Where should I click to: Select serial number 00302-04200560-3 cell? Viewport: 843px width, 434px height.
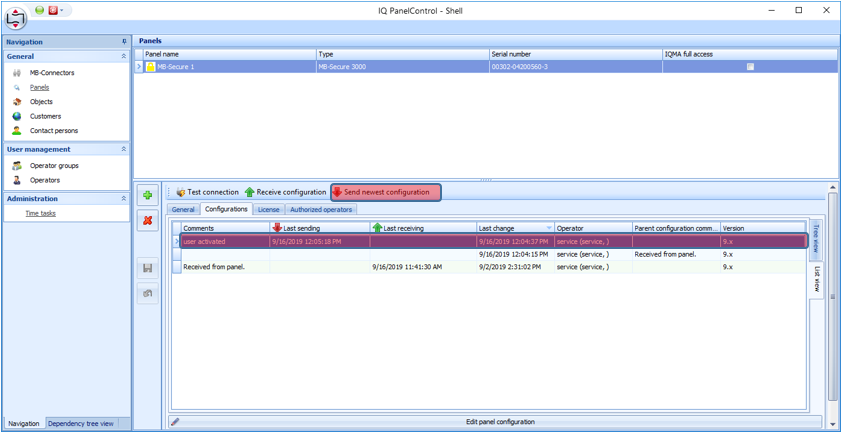576,67
